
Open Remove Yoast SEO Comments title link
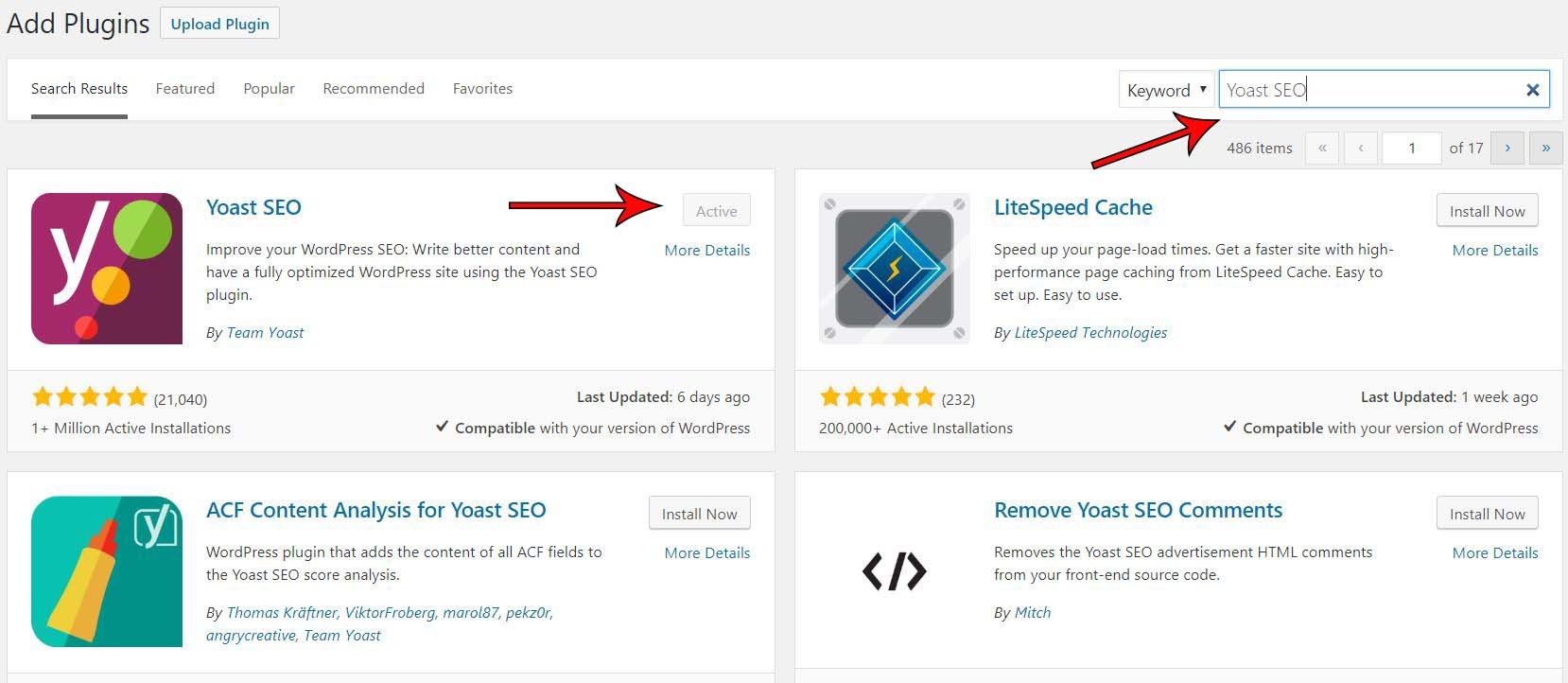coord(1139,510)
